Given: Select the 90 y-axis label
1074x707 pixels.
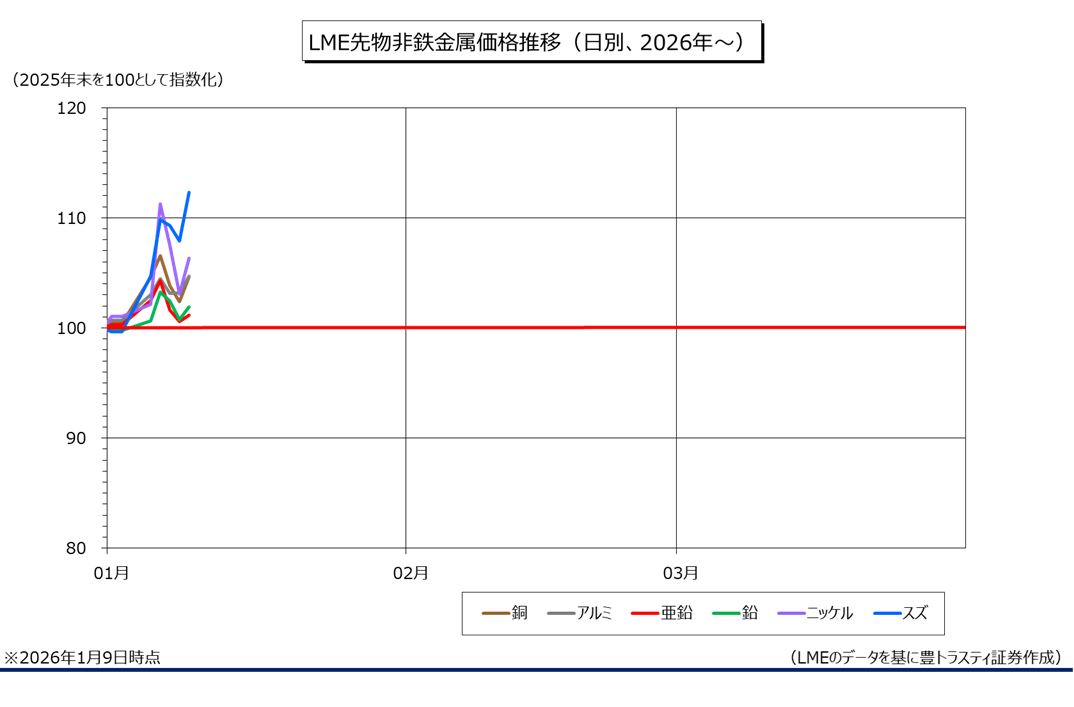Looking at the screenshot, I should tap(80, 438).
